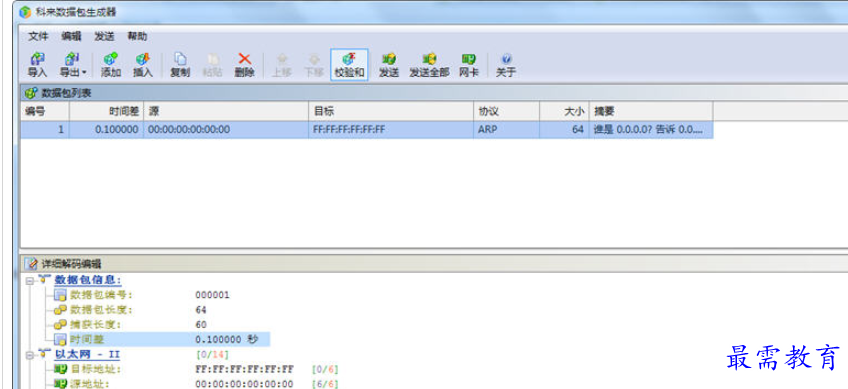Click the 目标地址 row icon
This screenshot has width=848, height=389.
[x=61, y=370]
